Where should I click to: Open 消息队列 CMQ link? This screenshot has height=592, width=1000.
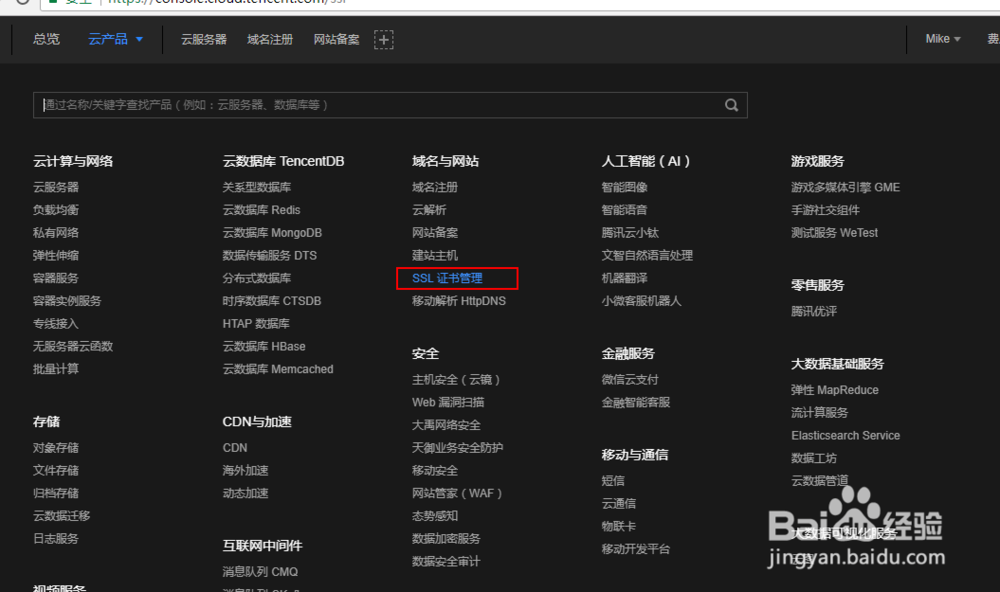click(260, 572)
